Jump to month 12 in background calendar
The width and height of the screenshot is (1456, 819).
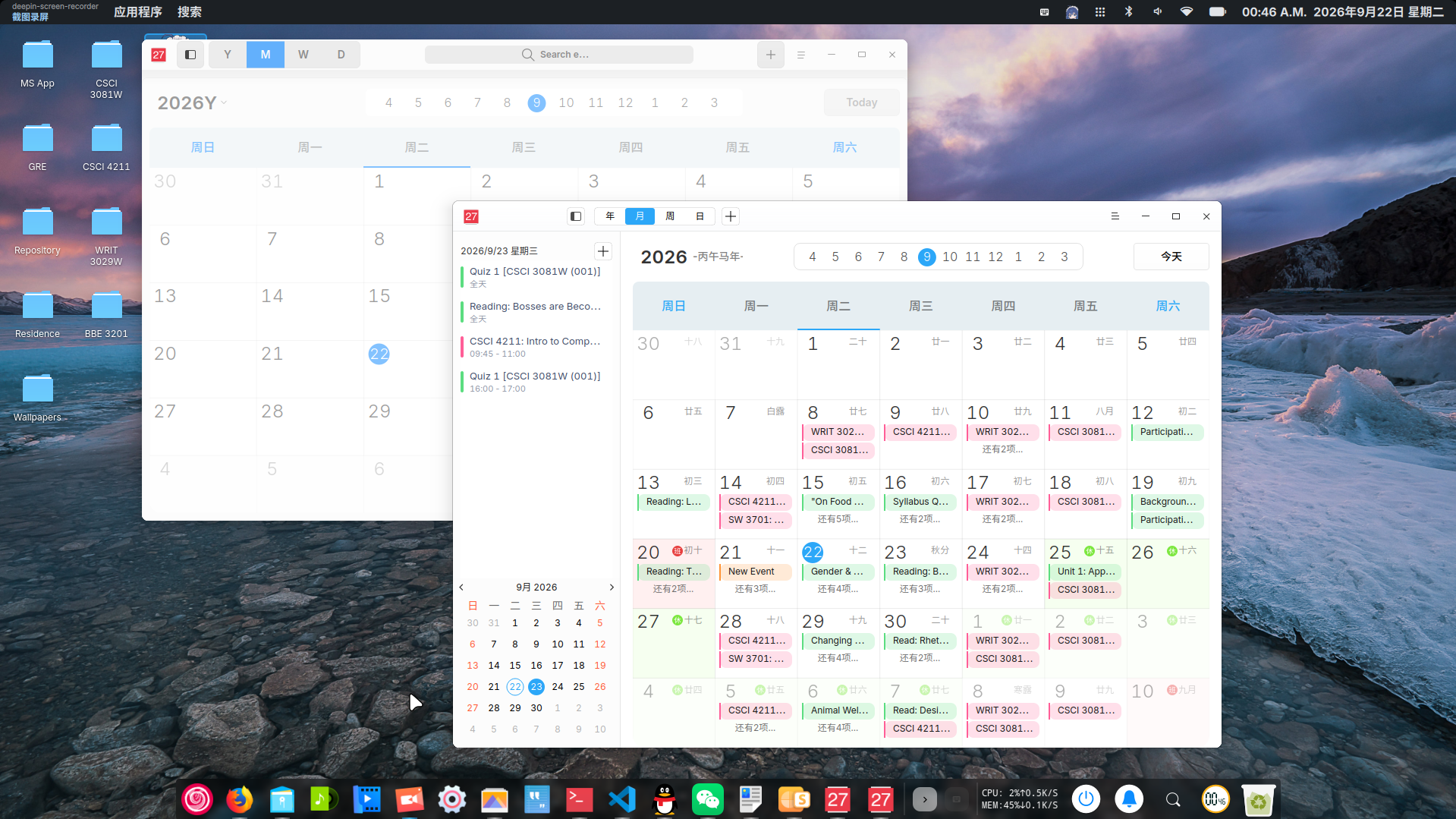click(625, 102)
